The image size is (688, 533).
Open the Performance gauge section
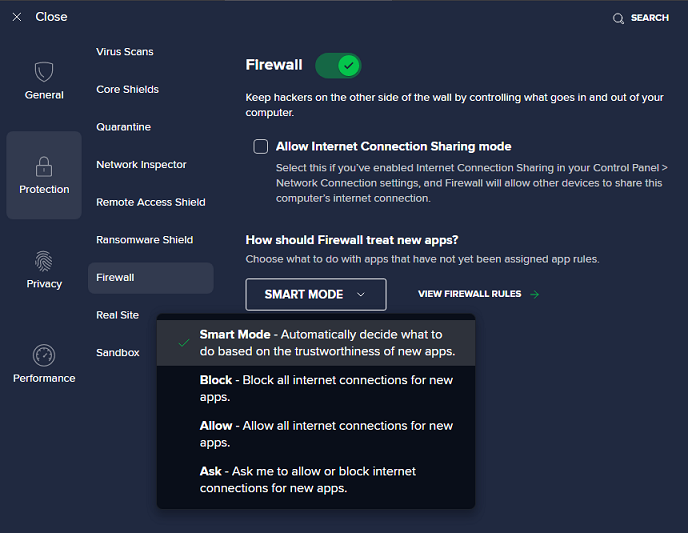[x=44, y=355]
